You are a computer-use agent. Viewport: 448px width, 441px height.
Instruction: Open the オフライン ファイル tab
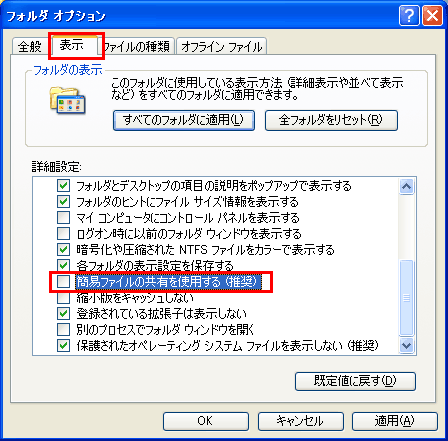point(222,46)
